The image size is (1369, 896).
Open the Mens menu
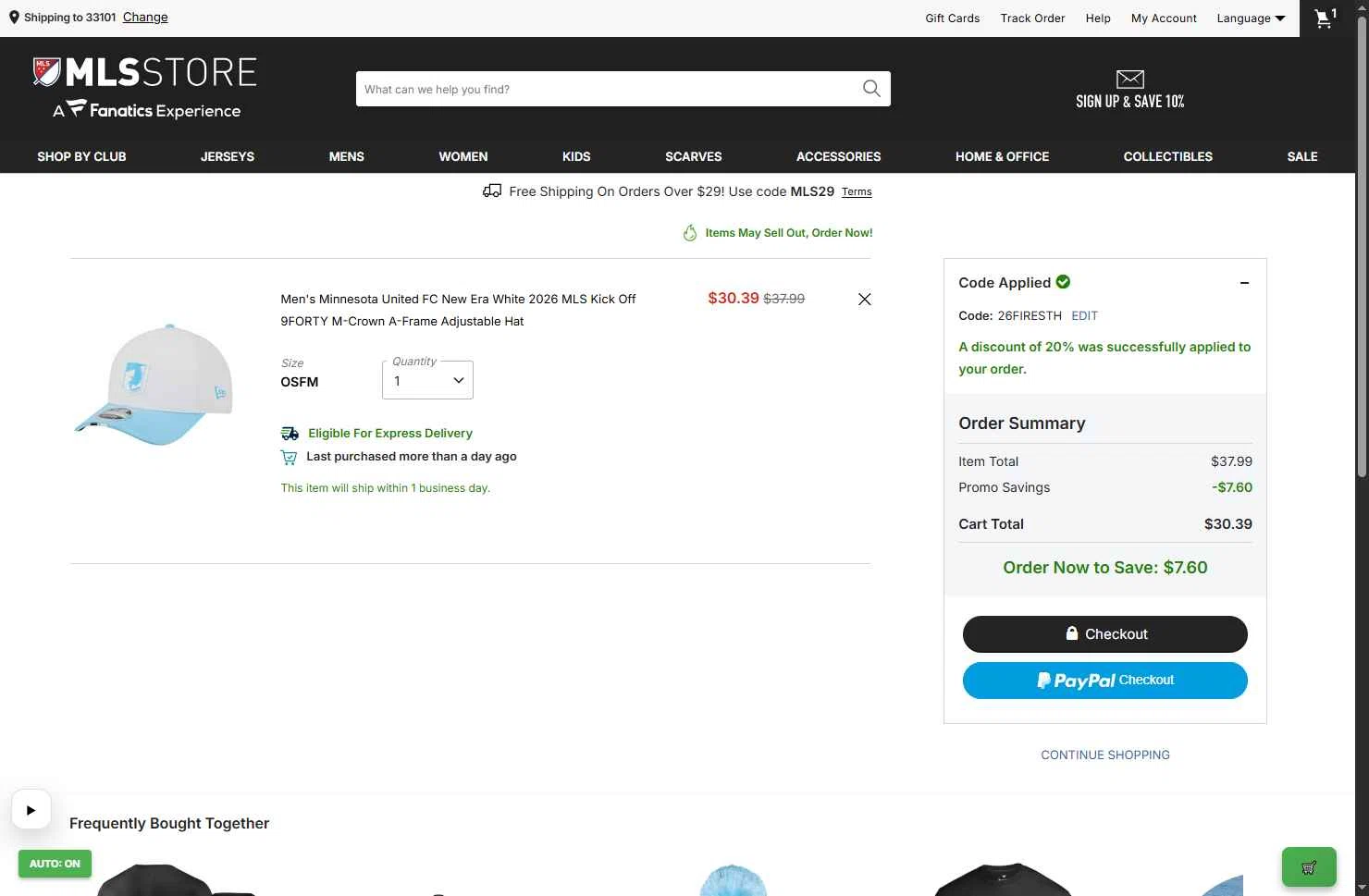click(347, 156)
